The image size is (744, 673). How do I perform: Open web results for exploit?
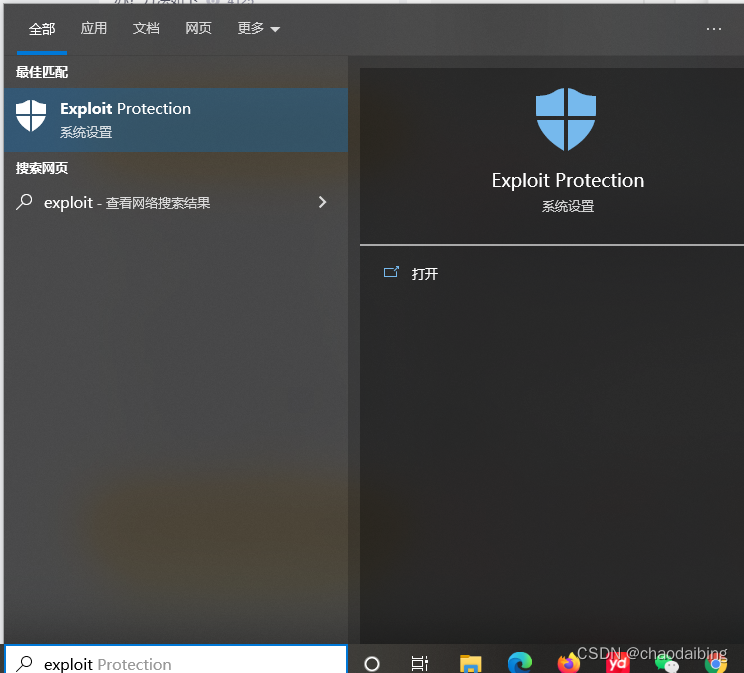click(176, 203)
